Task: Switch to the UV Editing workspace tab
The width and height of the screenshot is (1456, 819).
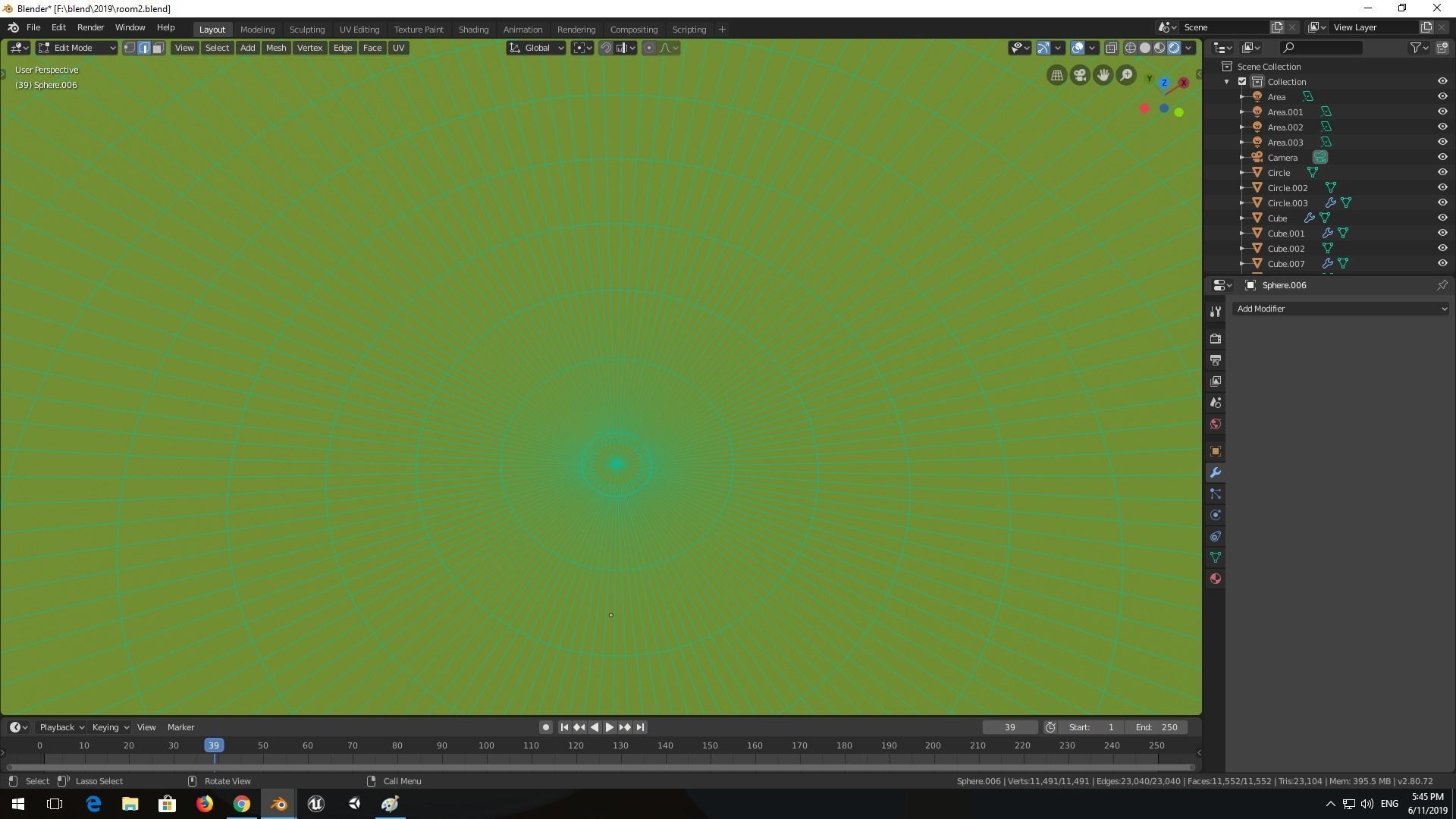Action: [359, 30]
